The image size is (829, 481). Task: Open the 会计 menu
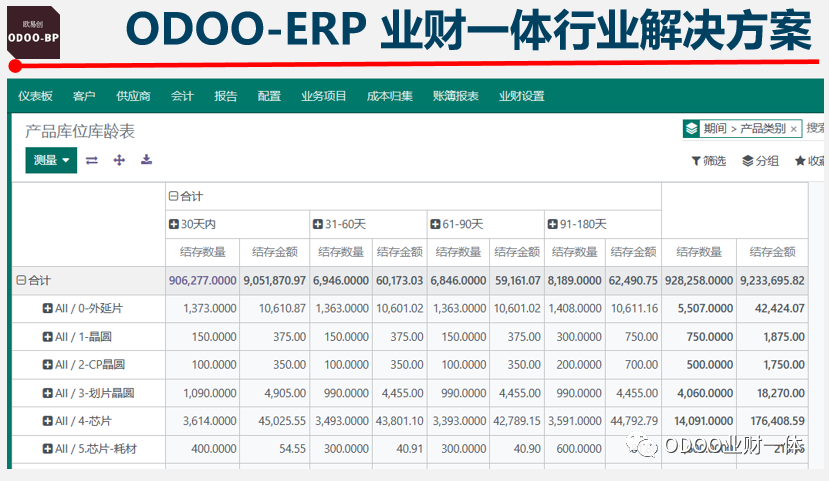click(182, 96)
